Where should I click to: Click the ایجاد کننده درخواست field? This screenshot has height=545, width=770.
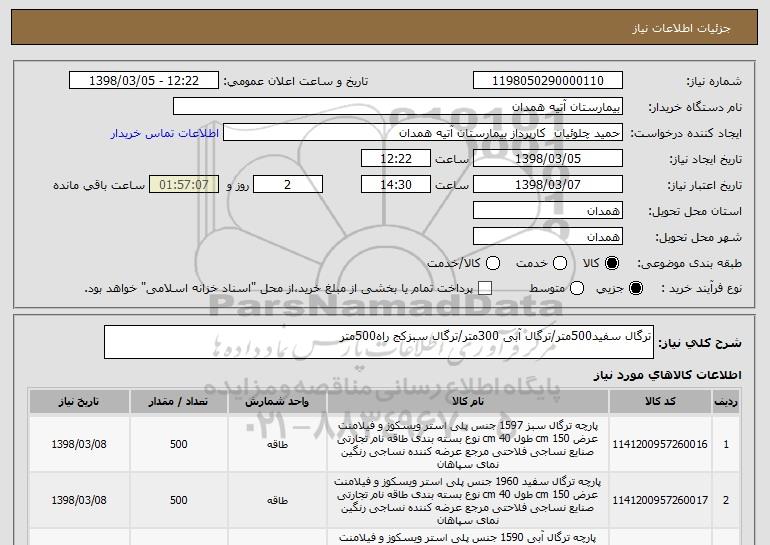pyautogui.click(x=423, y=133)
